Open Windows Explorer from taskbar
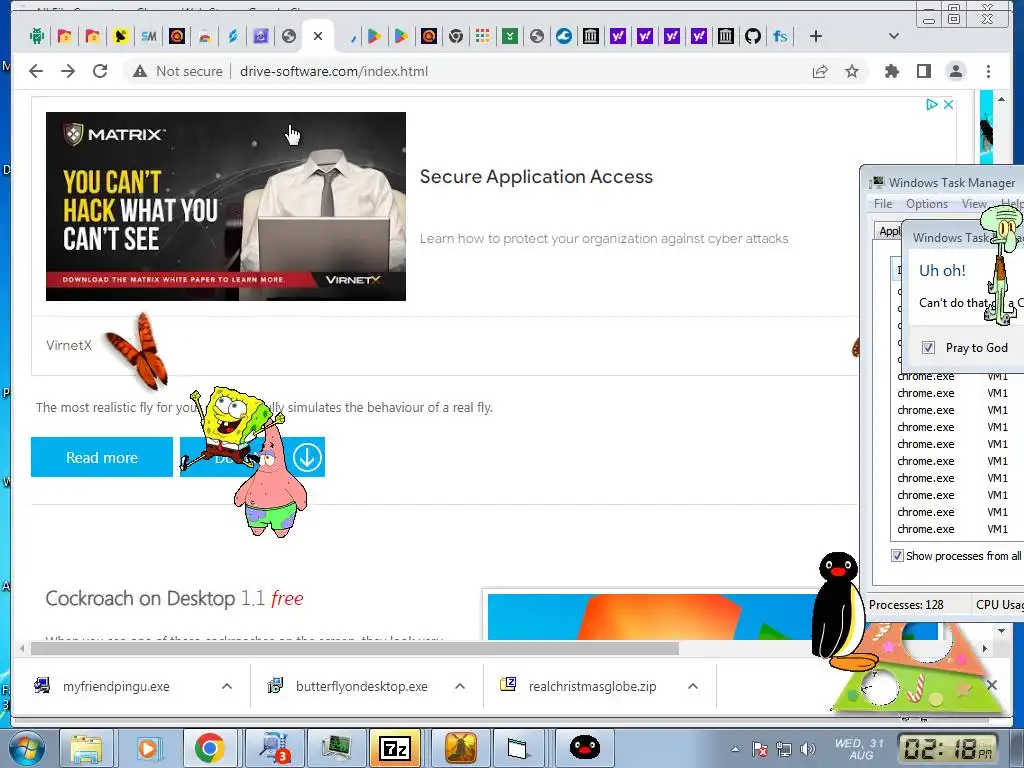The width and height of the screenshot is (1024, 768). click(86, 748)
